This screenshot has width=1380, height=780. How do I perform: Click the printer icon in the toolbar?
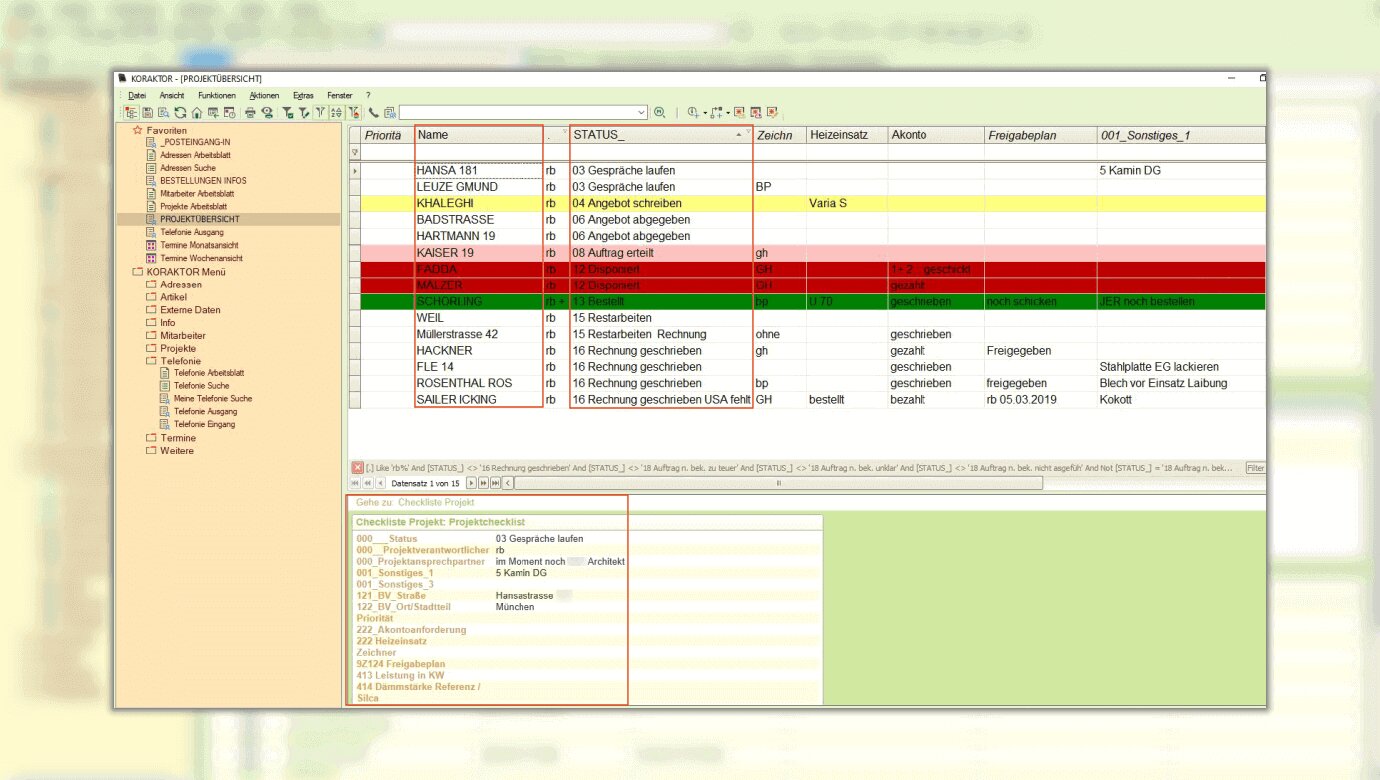point(251,113)
